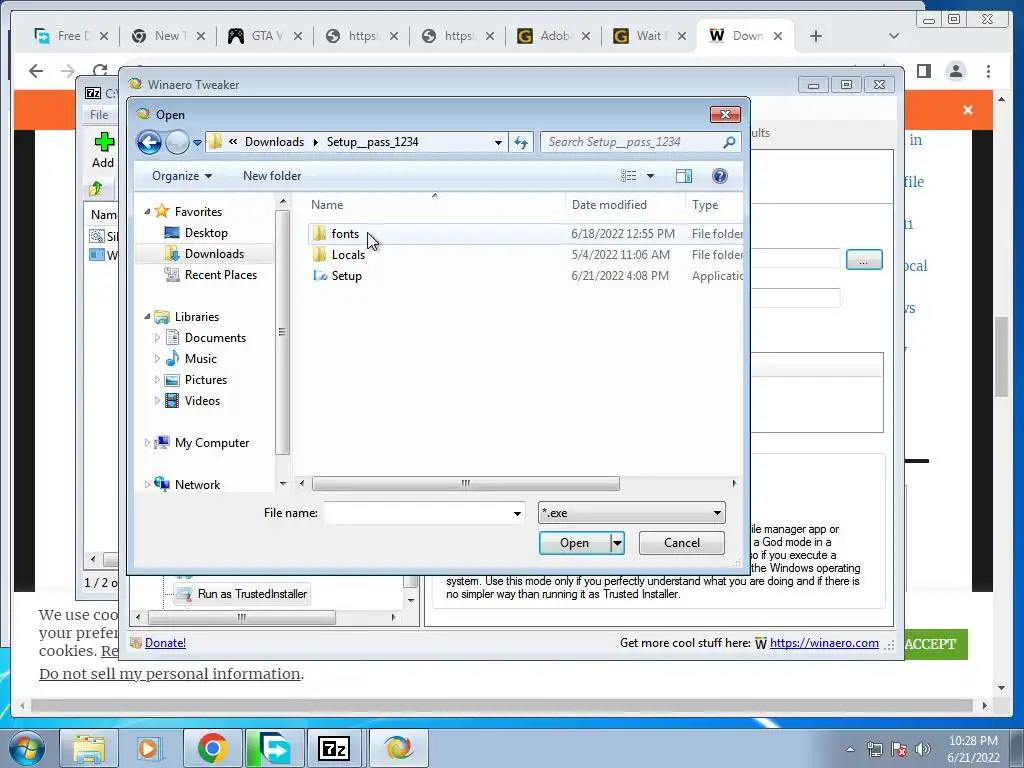The height and width of the screenshot is (768, 1024).
Task: Open the File menu in 7-Zip
Action: 99,114
